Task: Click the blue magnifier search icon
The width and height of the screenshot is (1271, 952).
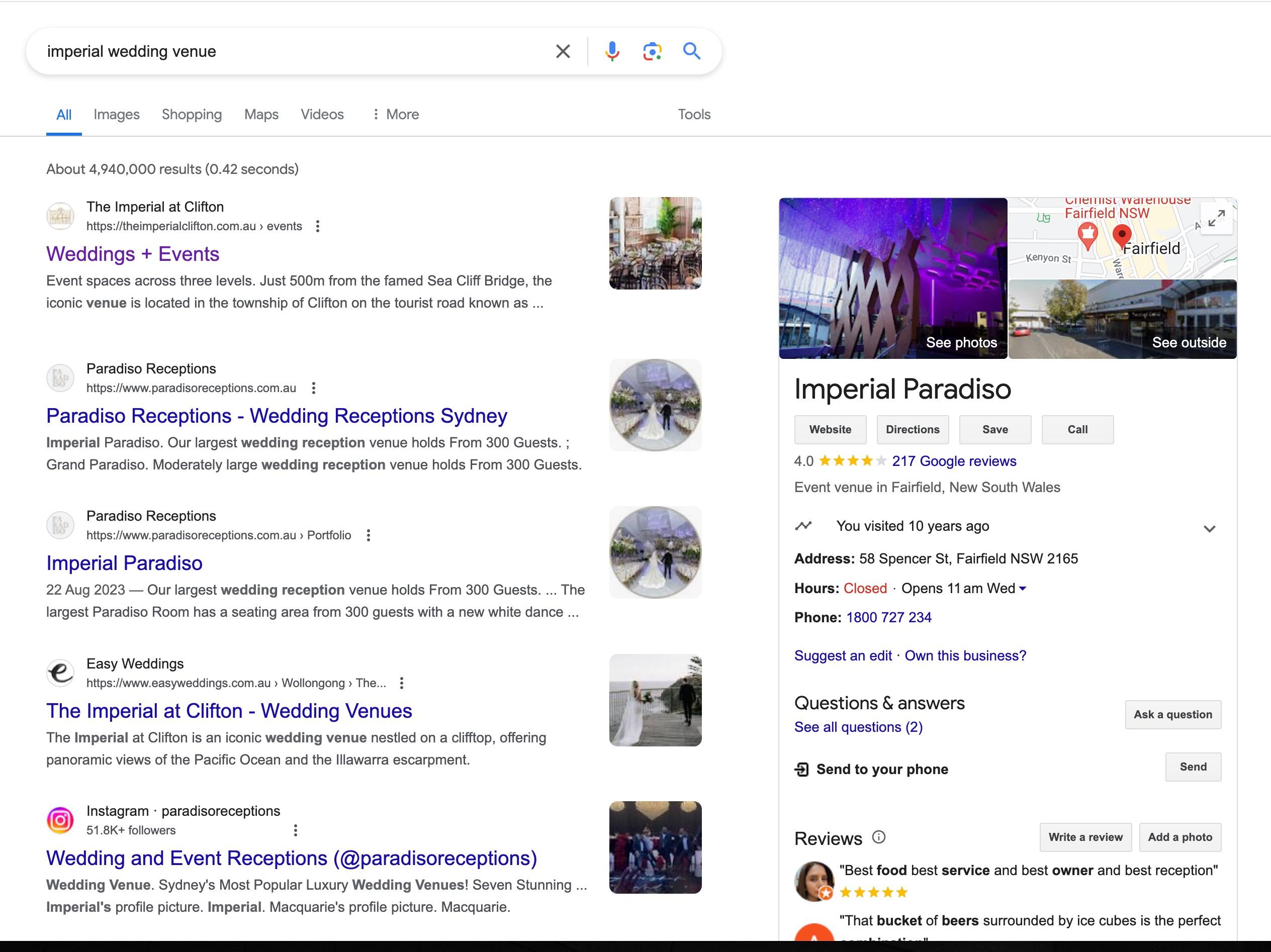Action: click(691, 52)
